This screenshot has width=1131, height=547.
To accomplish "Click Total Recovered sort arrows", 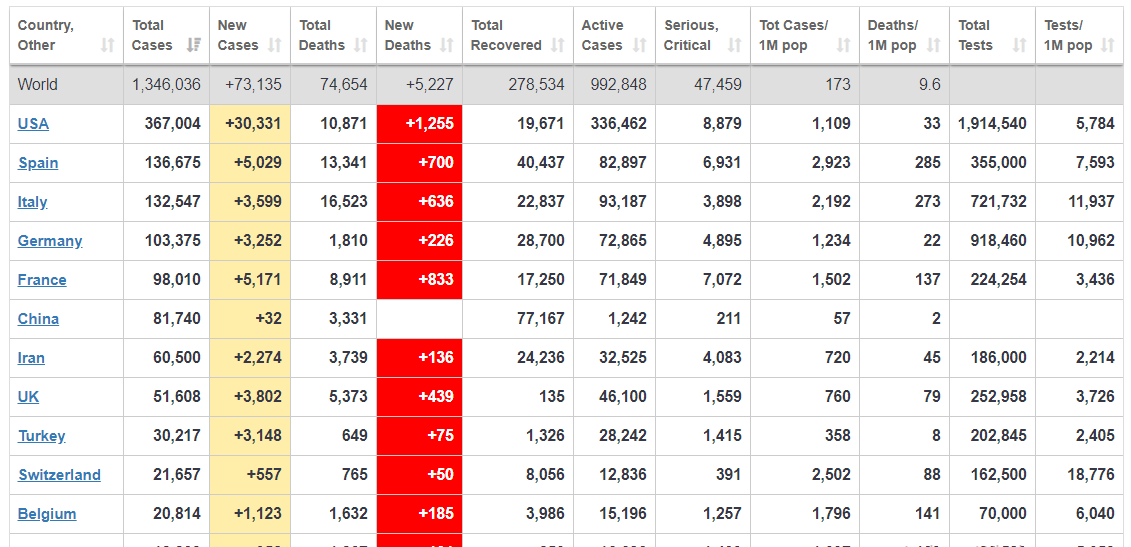I will pos(558,45).
